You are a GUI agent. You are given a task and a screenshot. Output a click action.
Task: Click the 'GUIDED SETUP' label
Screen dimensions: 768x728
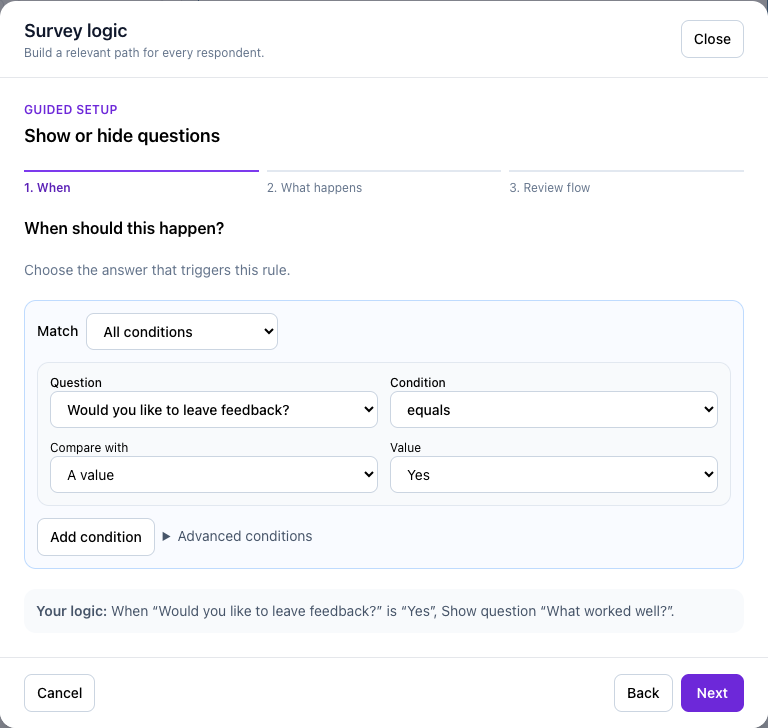click(x=71, y=109)
